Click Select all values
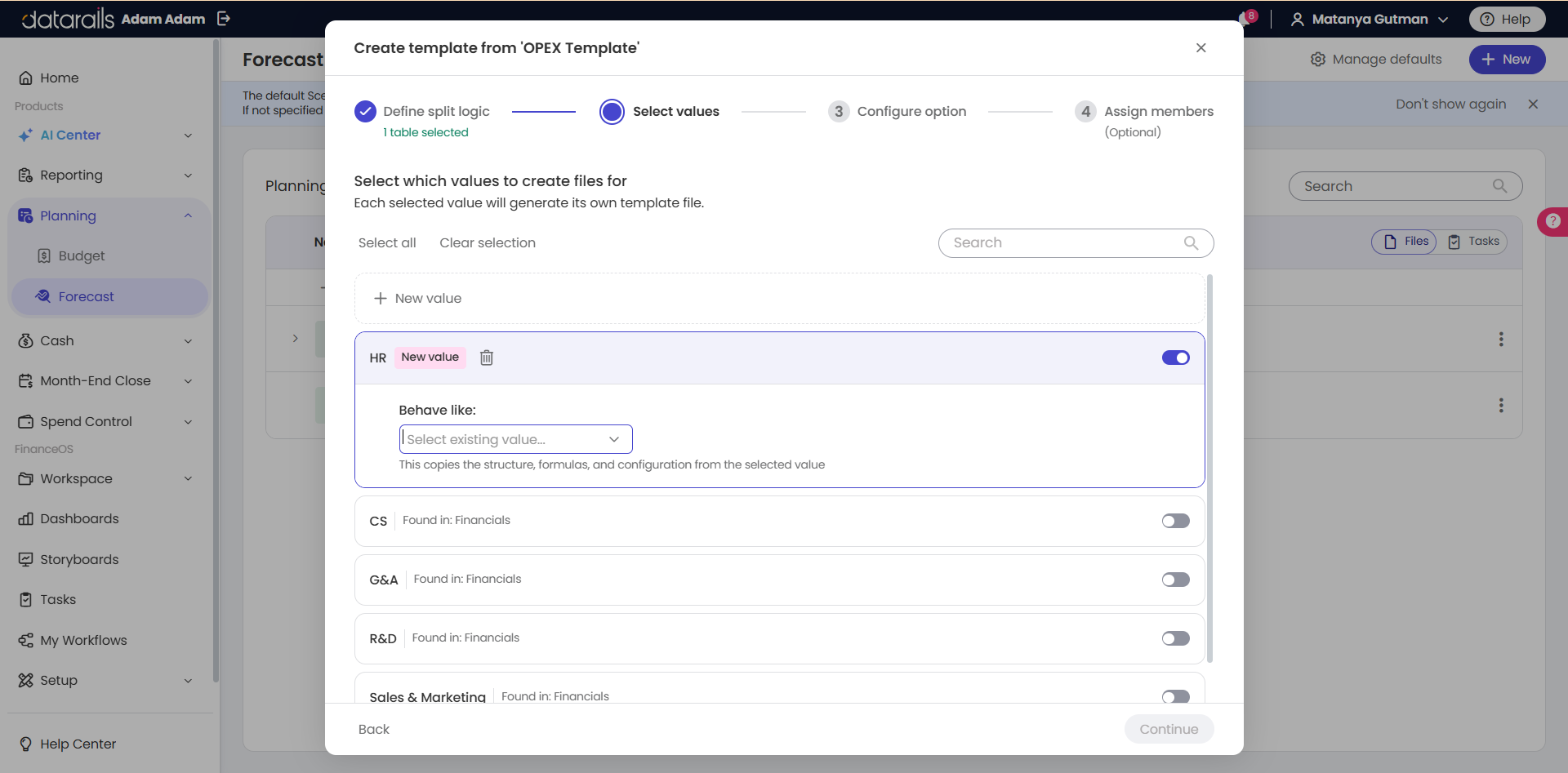This screenshot has width=1568, height=773. [387, 243]
